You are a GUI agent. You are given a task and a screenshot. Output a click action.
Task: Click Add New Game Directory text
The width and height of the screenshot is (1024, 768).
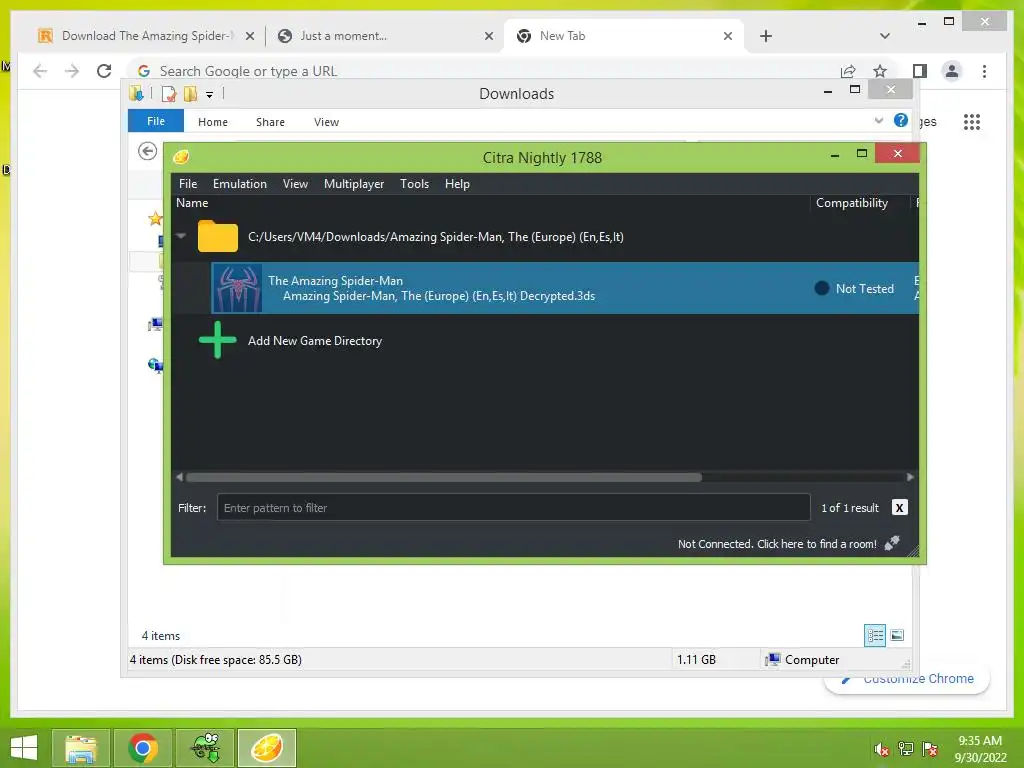(315, 341)
